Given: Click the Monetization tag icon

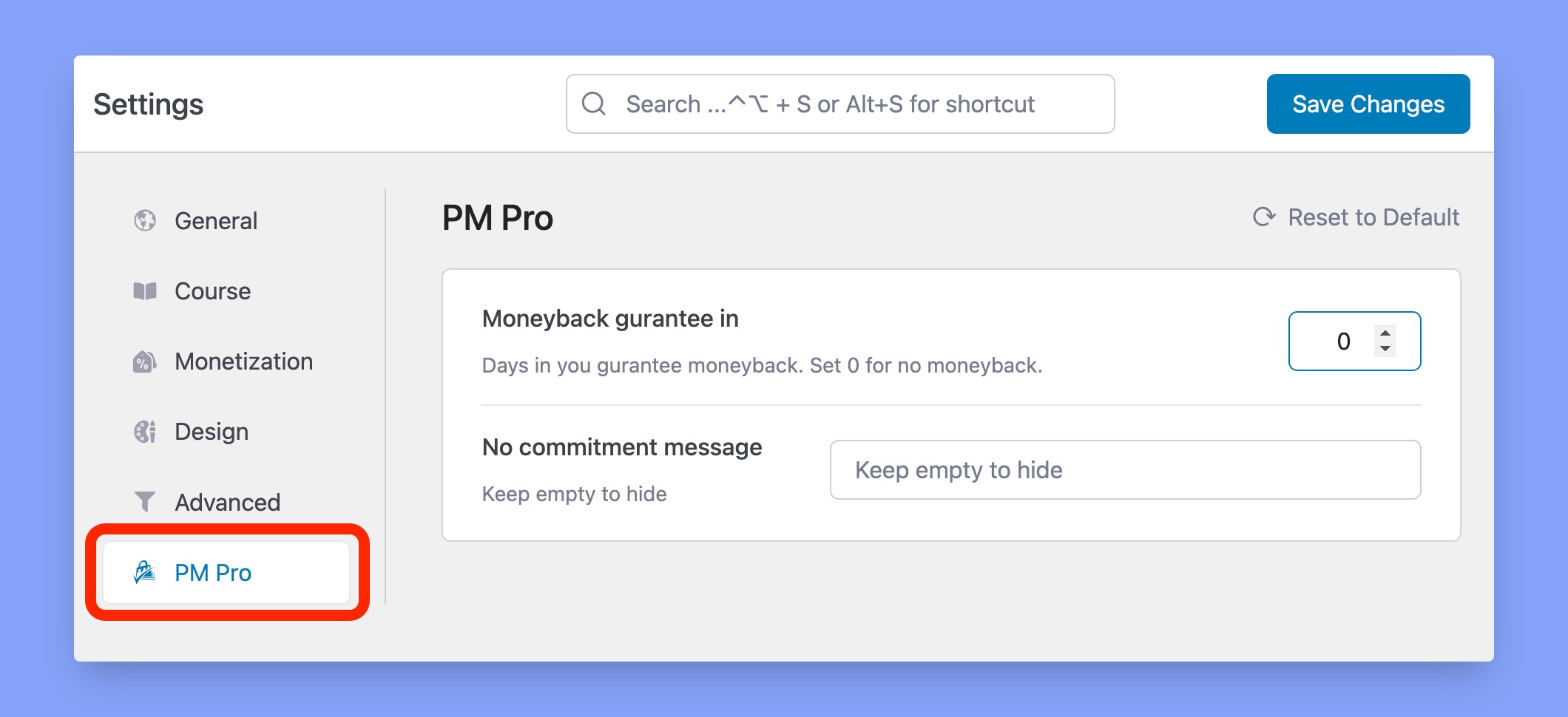Looking at the screenshot, I should tap(145, 361).
